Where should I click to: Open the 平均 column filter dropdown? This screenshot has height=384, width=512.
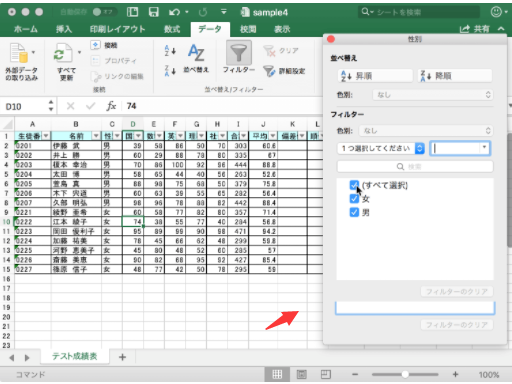point(273,136)
